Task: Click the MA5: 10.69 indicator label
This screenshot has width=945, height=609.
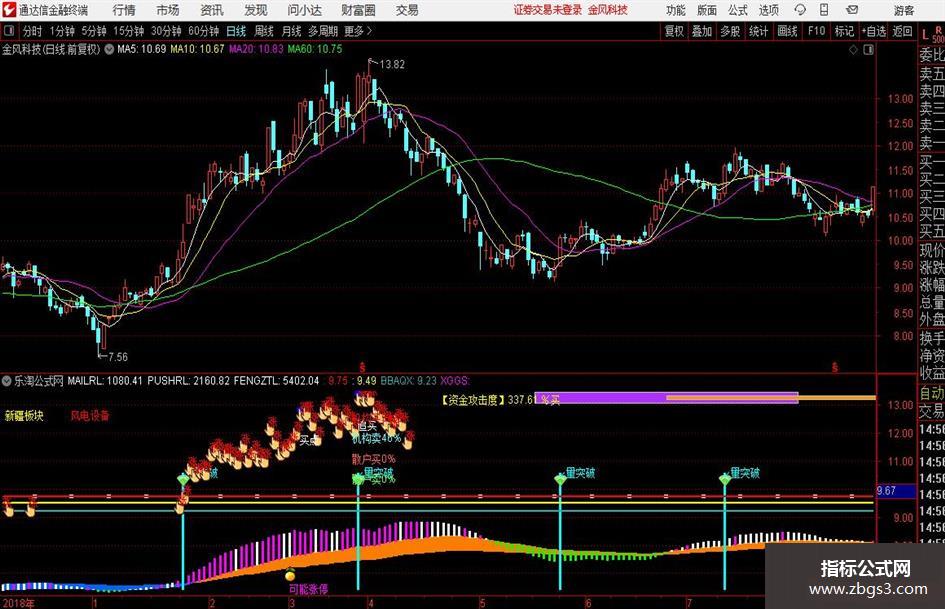Action: 142,49
